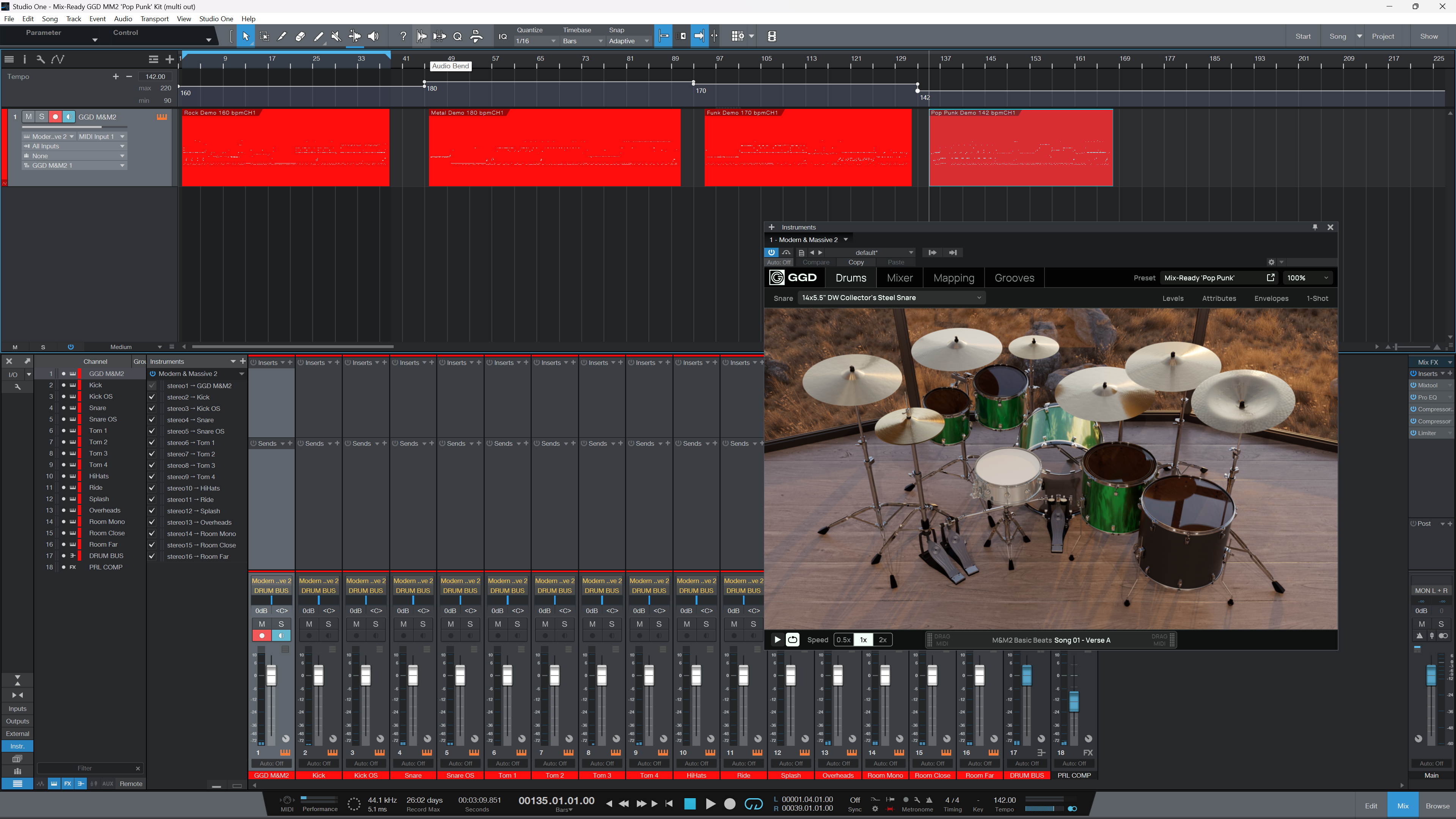Screen dimensions: 1456x819
Task: Click the Start page button
Action: (1303, 36)
